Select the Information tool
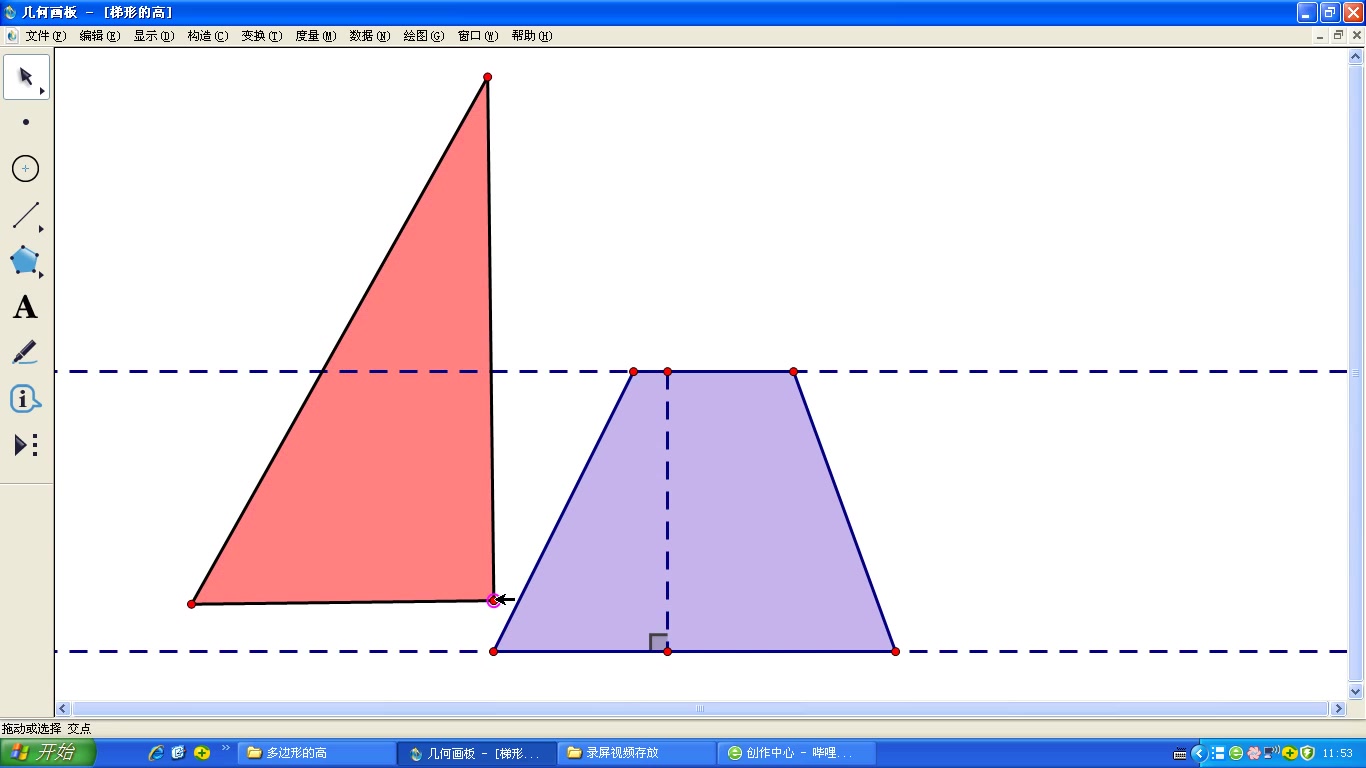The width and height of the screenshot is (1366, 768). click(26, 399)
